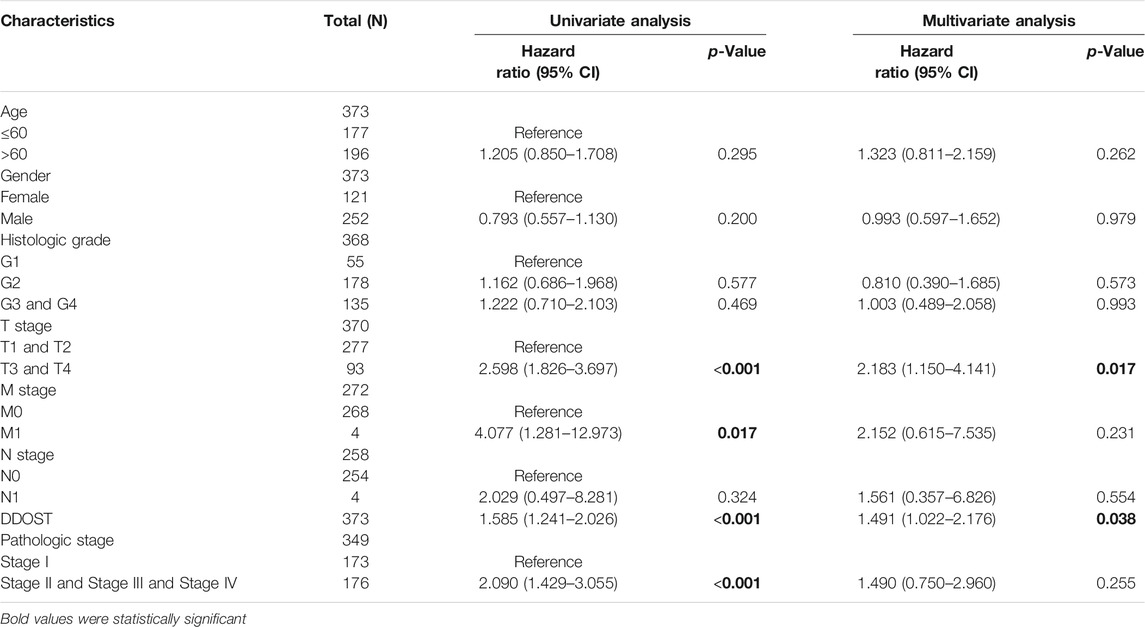Viewport: 1145px width, 627px height.
Task: Click the "Histologic grade" row label
Action: click(x=55, y=241)
